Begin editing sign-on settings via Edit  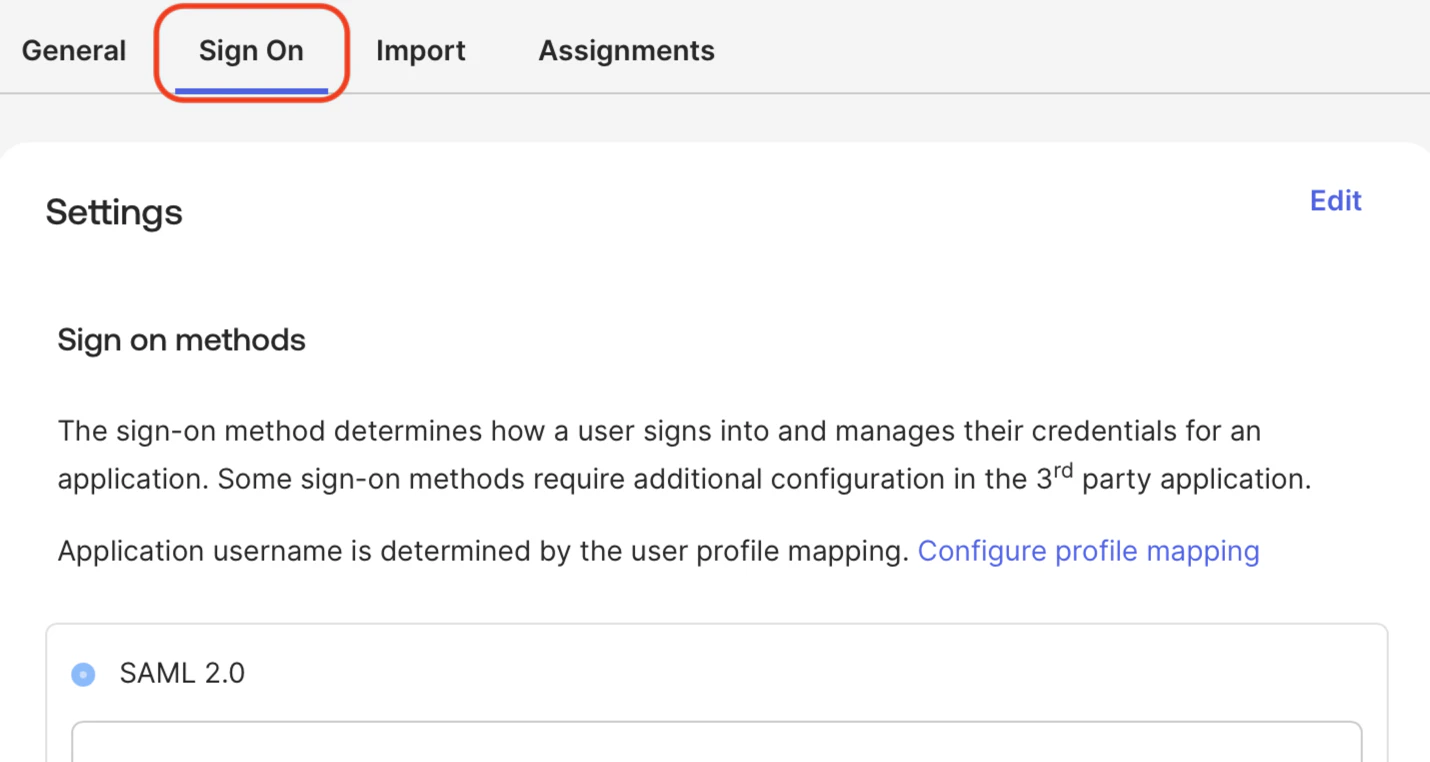[1335, 200]
